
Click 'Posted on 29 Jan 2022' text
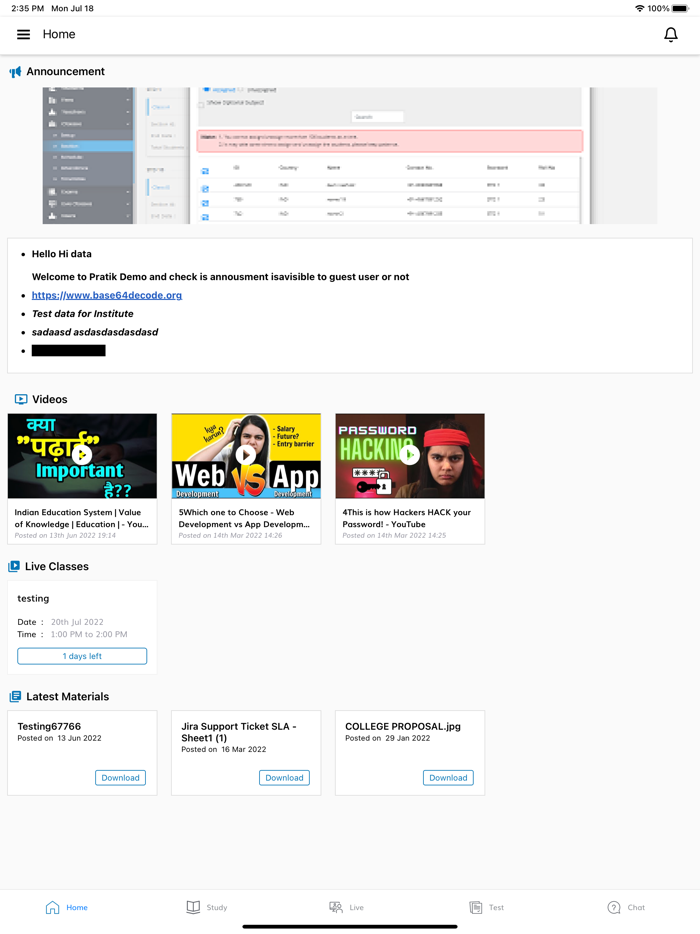pyautogui.click(x=387, y=738)
